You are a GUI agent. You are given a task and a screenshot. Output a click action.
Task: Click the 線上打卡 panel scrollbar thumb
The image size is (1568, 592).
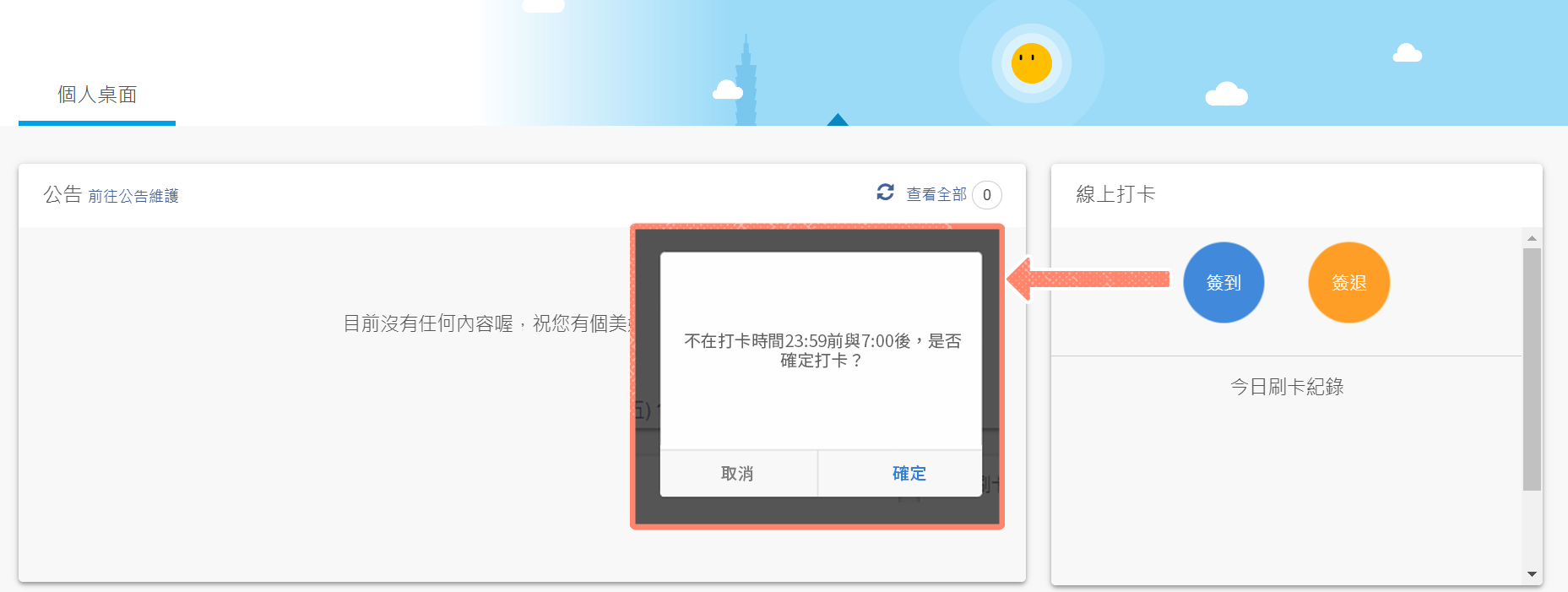tap(1532, 368)
